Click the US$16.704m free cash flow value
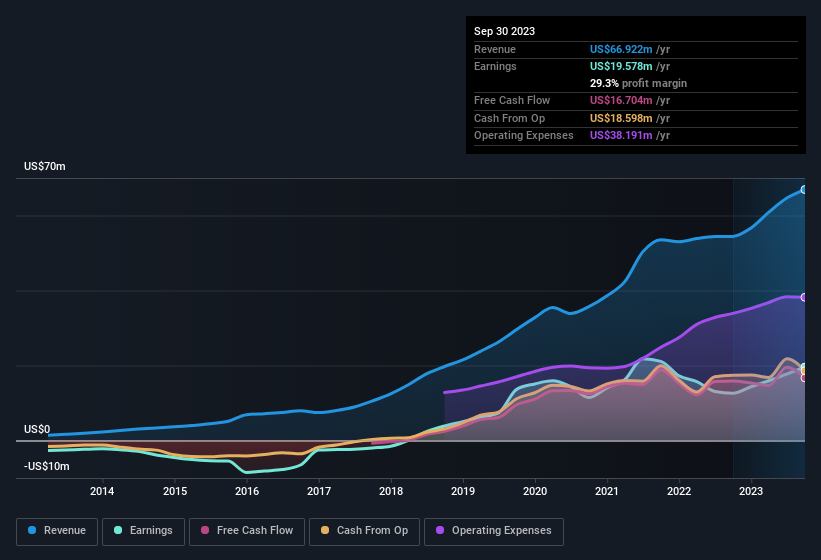Image resolution: width=821 pixels, height=560 pixels. [621, 100]
